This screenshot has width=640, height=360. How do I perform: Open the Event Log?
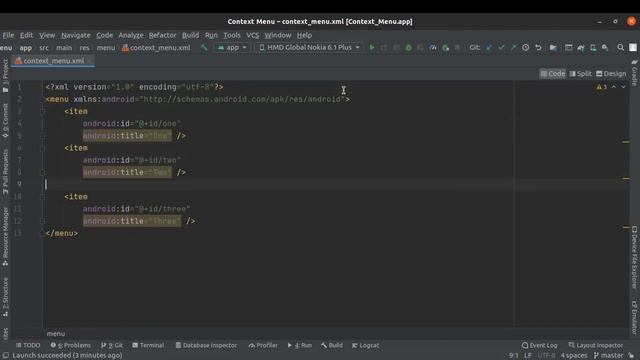(539, 345)
